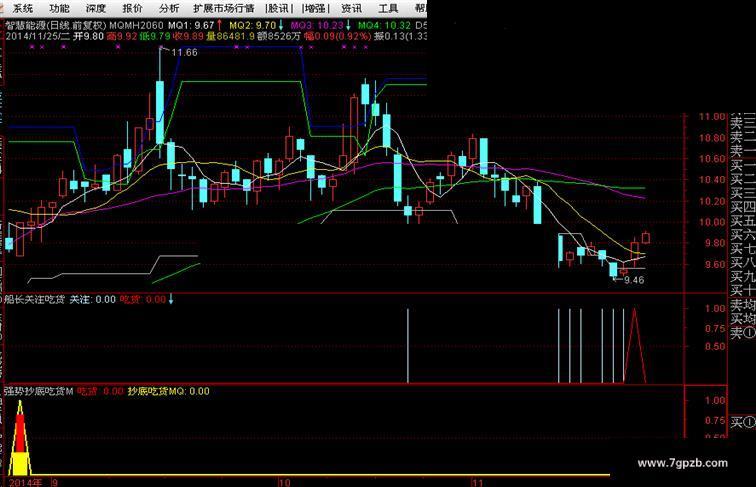Click the red-yellow spike in 强势抄底吃货M panel

tap(20, 438)
